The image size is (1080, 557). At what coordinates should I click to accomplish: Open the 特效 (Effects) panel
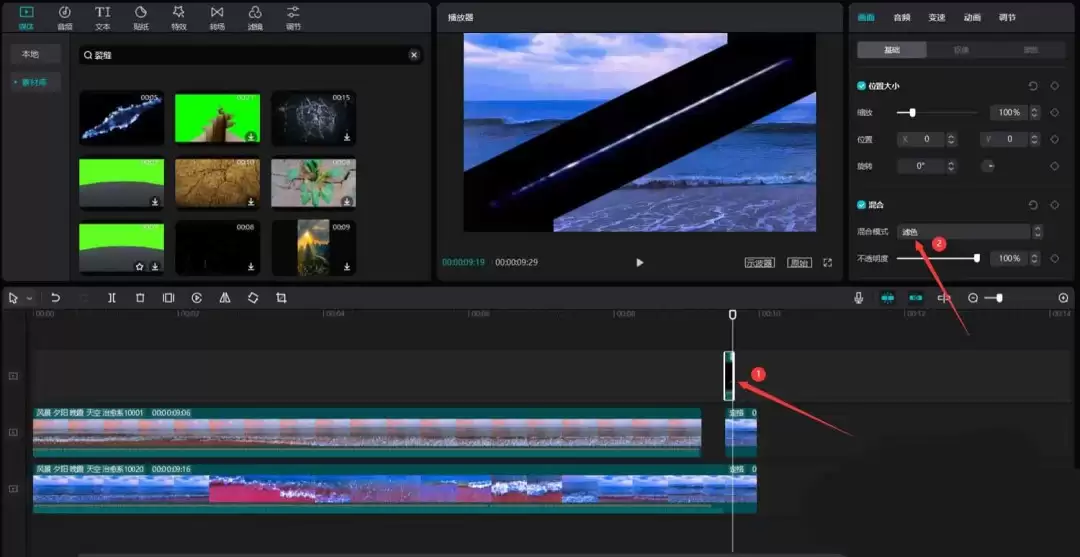pos(178,17)
